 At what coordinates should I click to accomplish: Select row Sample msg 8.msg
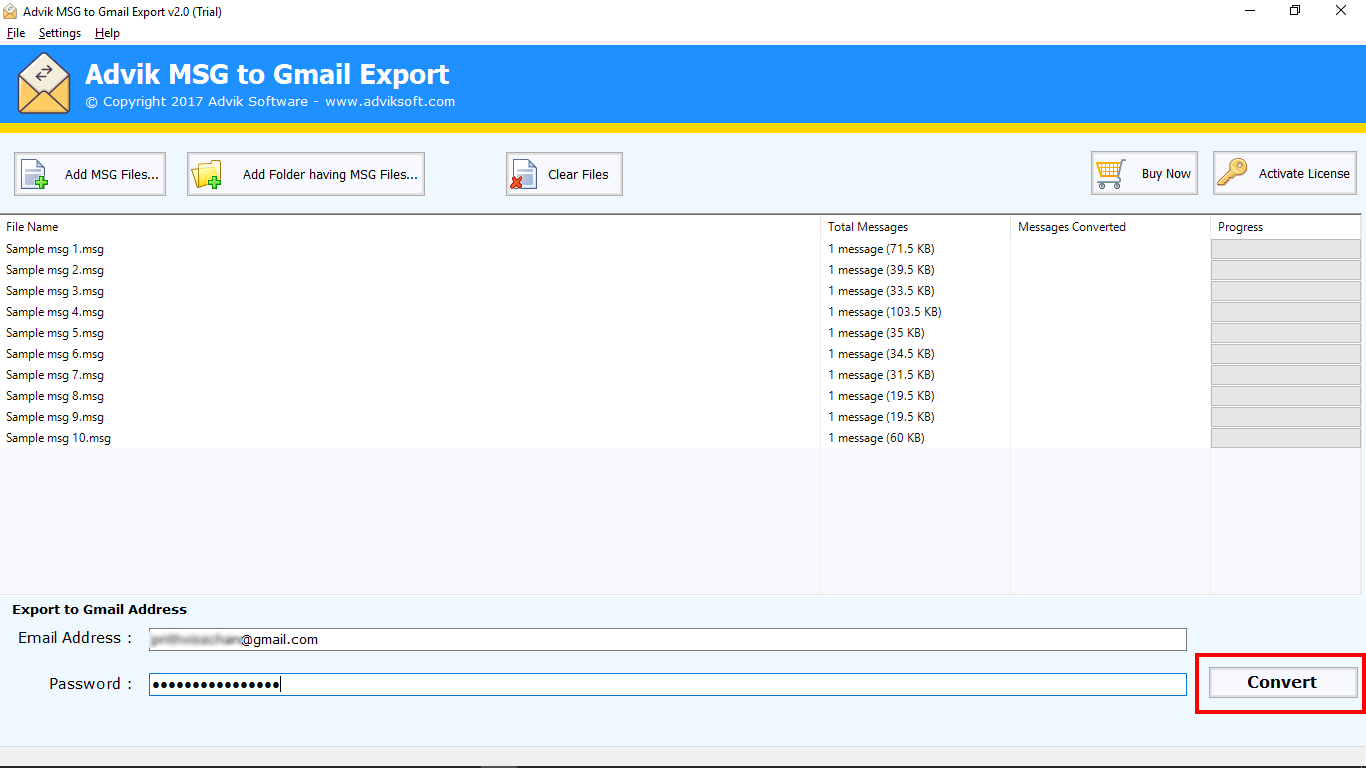click(x=680, y=396)
